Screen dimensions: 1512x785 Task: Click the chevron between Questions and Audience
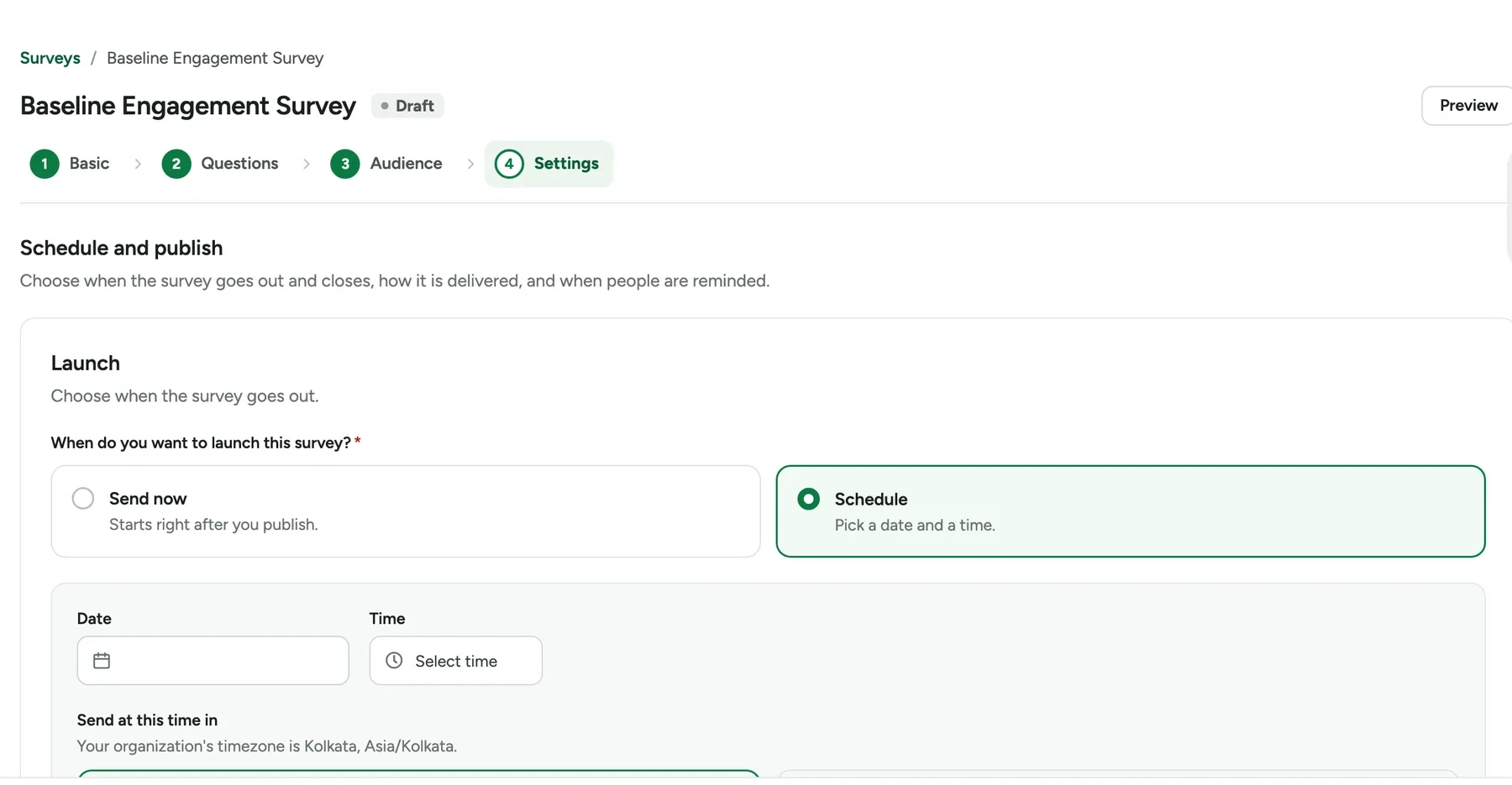pos(307,164)
